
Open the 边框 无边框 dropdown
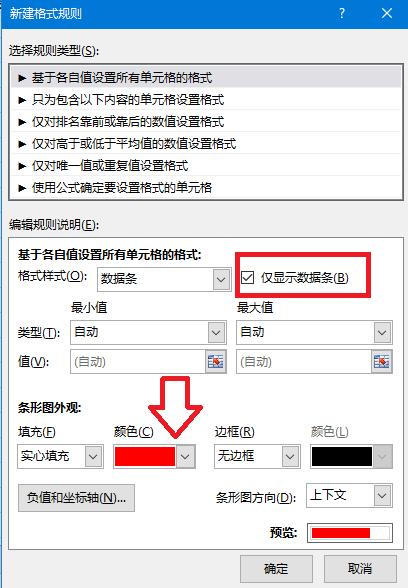point(257,456)
